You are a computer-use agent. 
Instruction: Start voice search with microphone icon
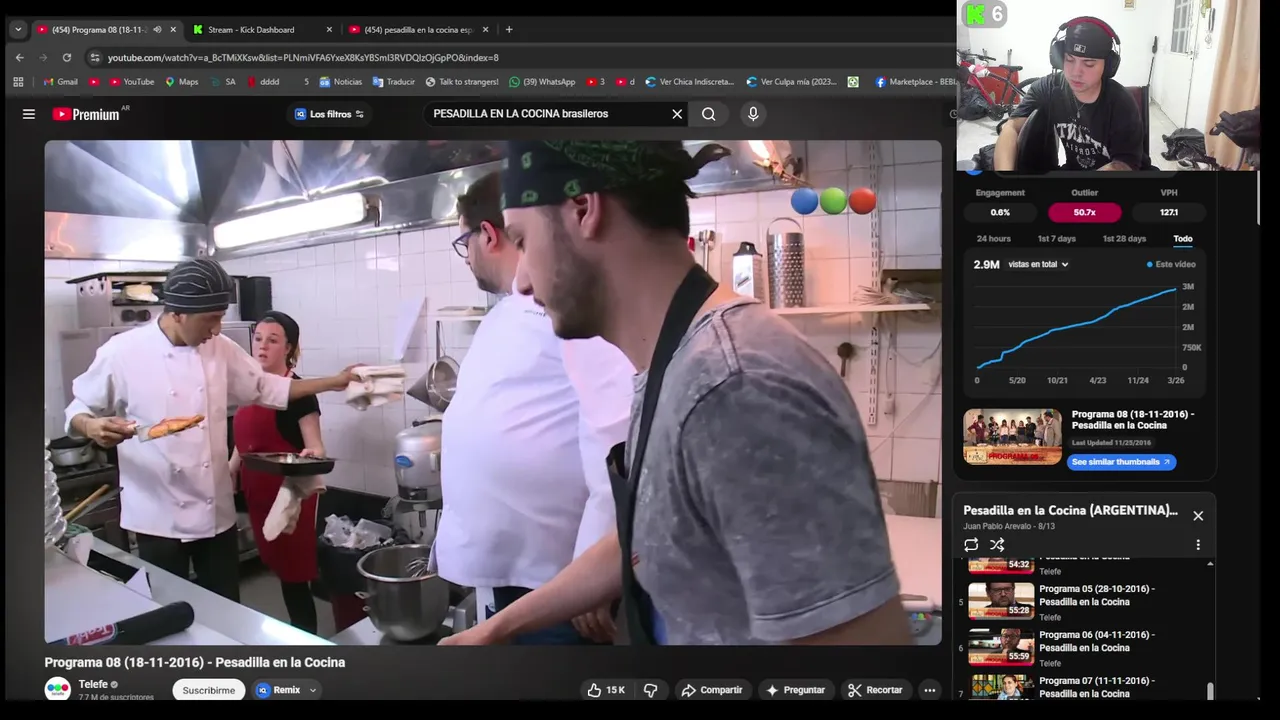[x=753, y=114]
